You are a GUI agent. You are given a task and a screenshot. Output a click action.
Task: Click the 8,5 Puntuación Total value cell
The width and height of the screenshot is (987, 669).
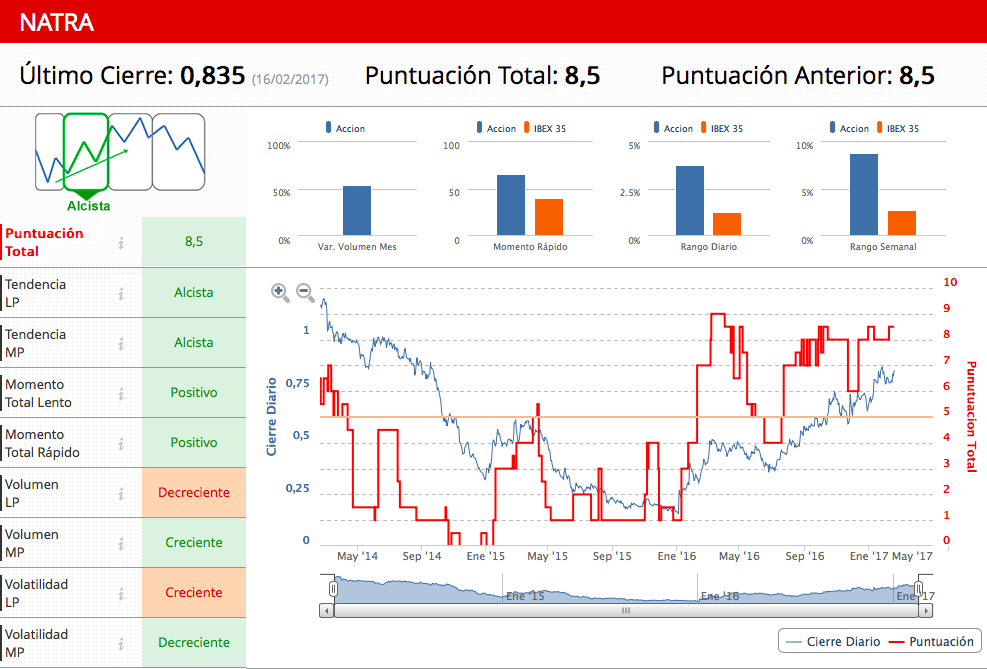[x=194, y=242]
